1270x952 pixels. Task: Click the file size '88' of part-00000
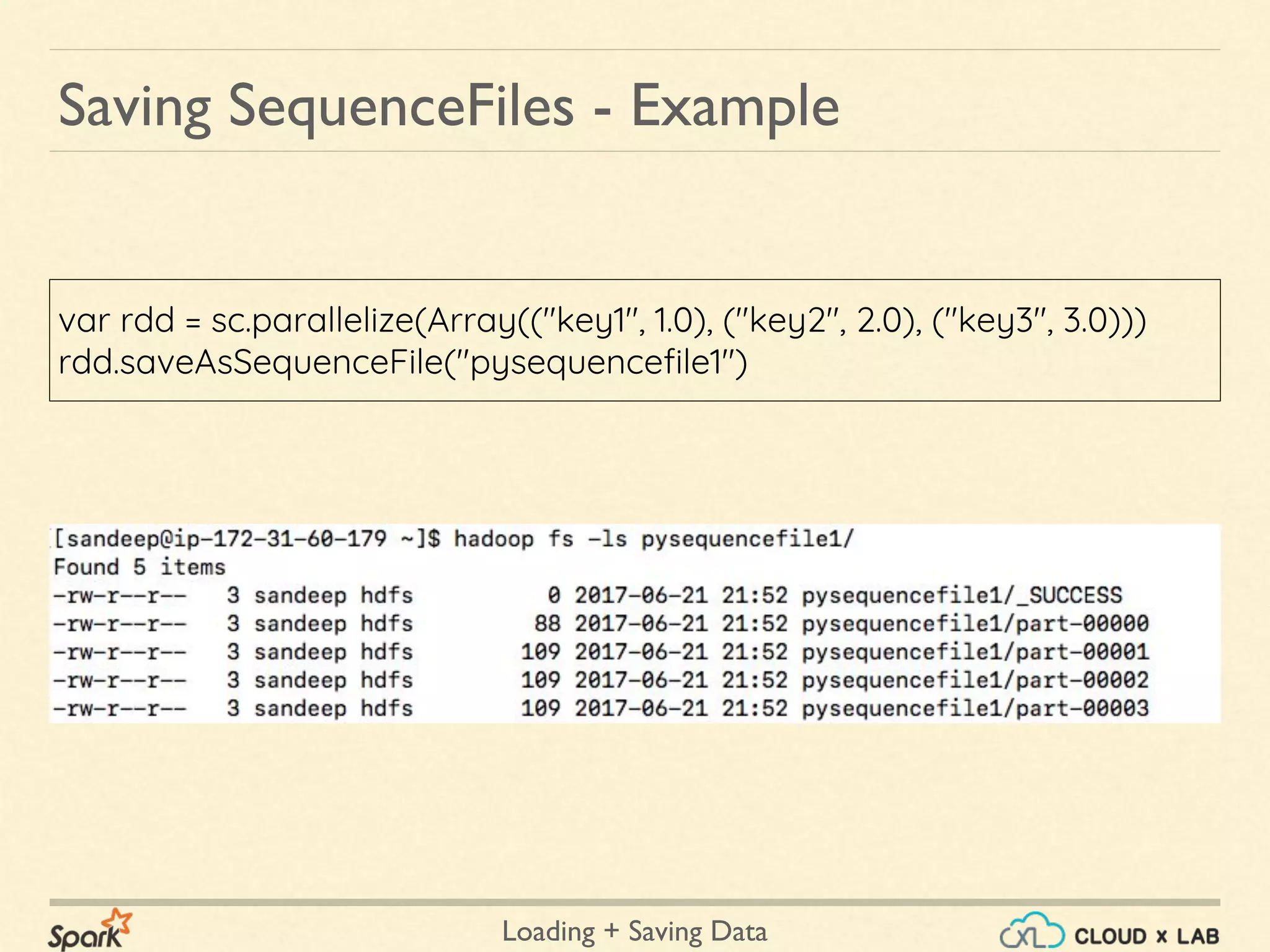point(548,624)
